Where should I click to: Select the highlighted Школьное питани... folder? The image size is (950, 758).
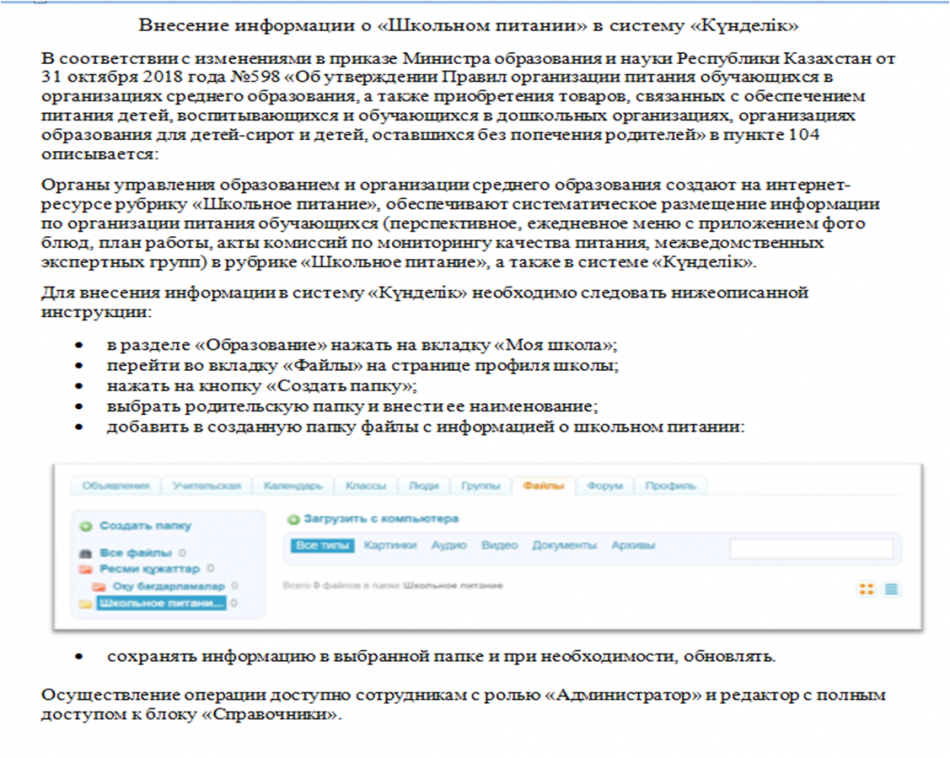[161, 603]
